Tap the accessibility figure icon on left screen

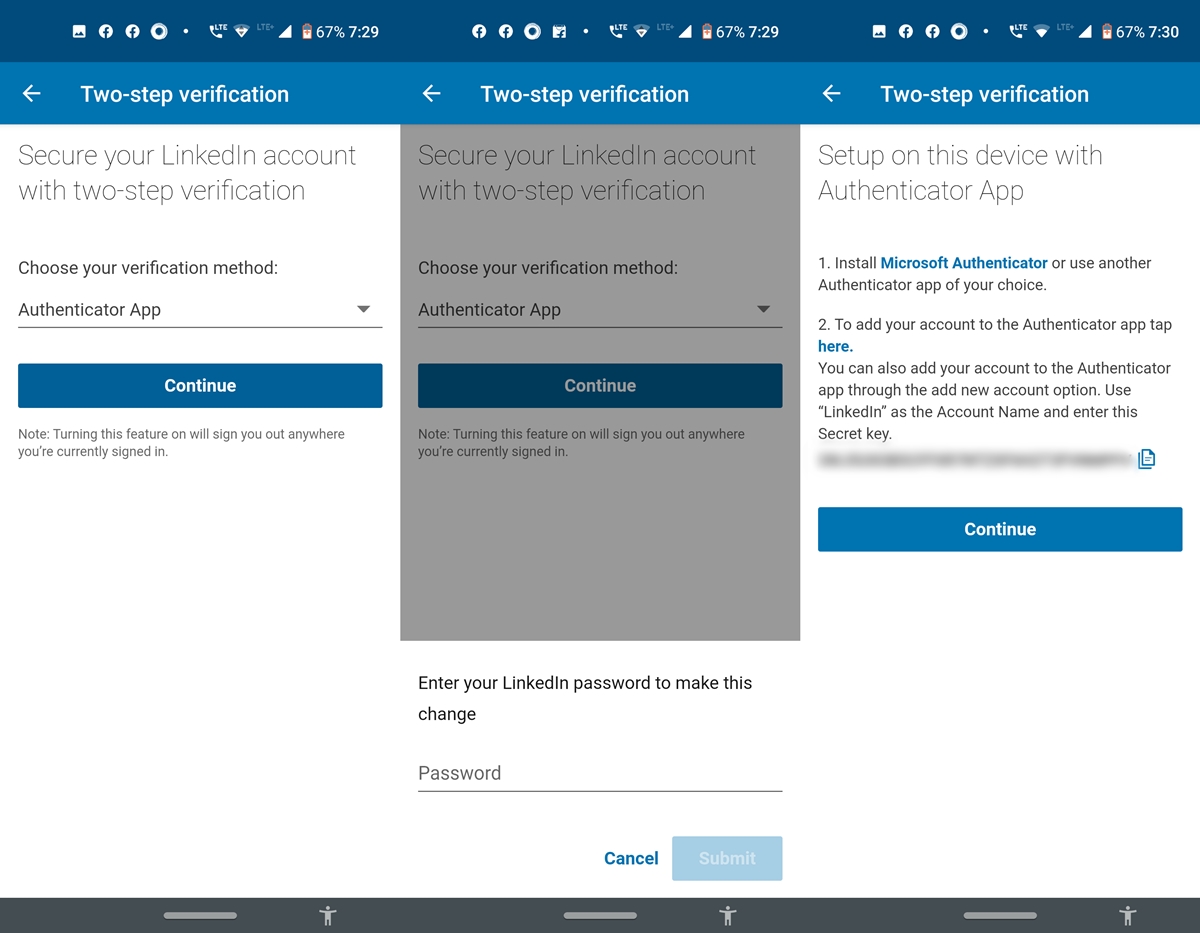[328, 915]
